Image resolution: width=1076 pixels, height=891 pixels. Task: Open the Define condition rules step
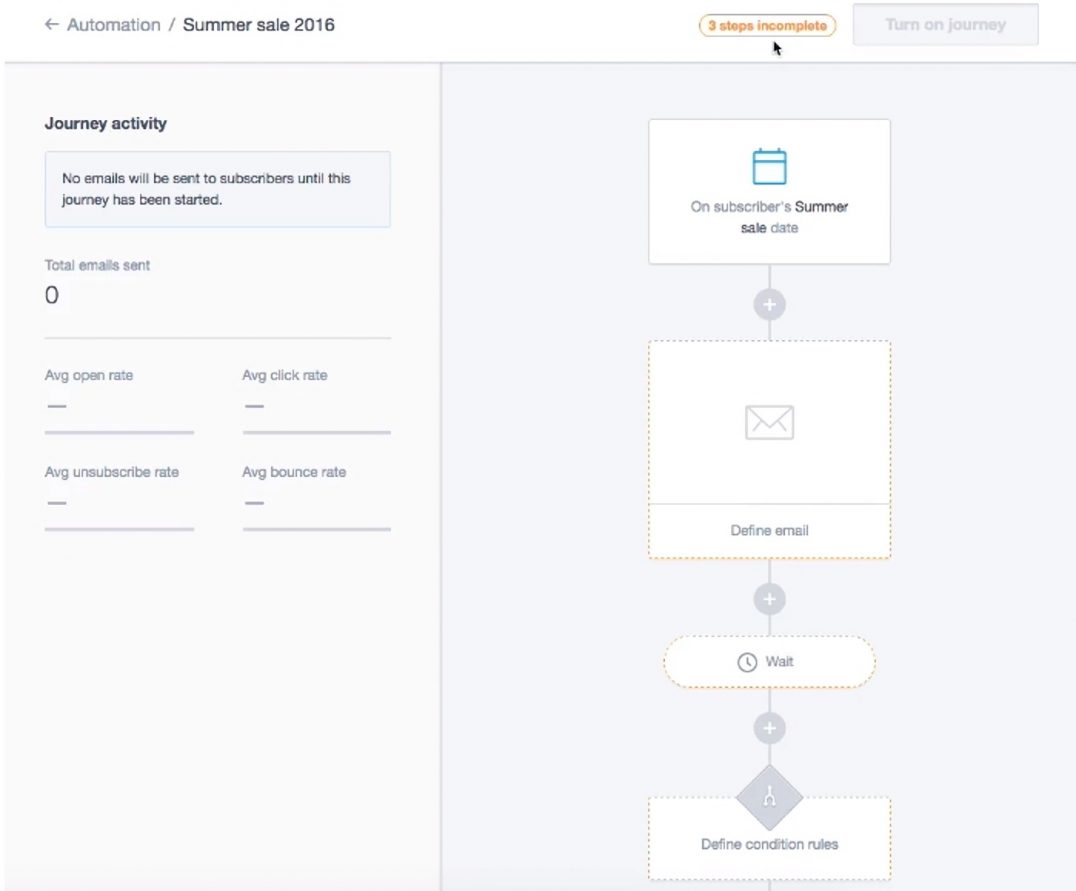768,843
